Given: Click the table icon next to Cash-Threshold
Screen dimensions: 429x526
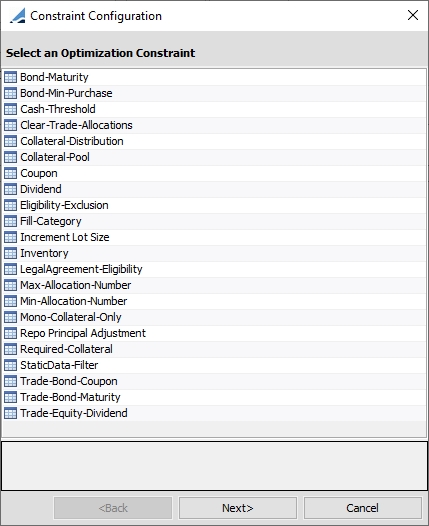Looking at the screenshot, I should 10,109.
